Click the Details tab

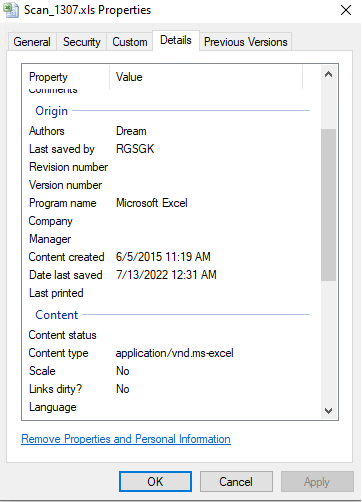pos(176,40)
